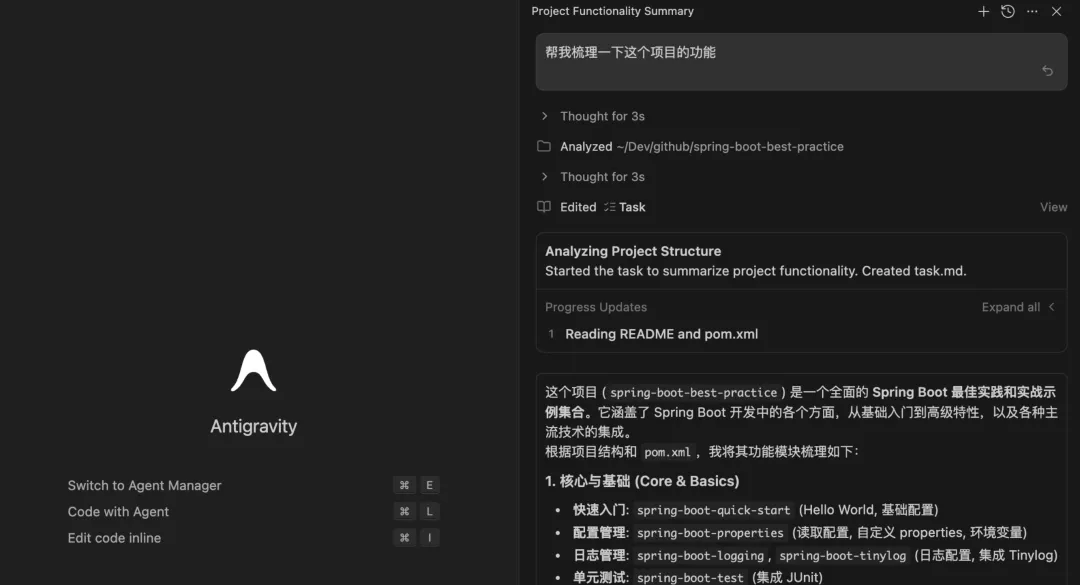Click the book icon beside Edited Task
Screen dimensions: 1080x585
[x=544, y=207]
